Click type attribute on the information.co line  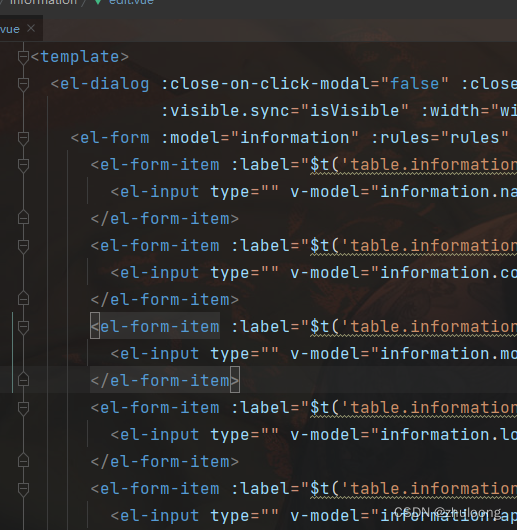click(x=230, y=273)
